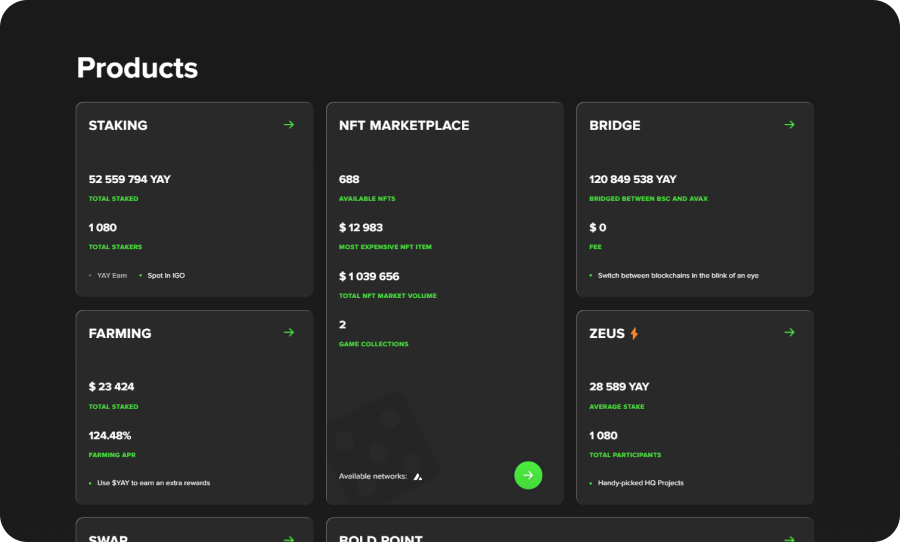Click TOTAL NFT MARKET VOLUME label
The width and height of the screenshot is (900, 542).
(x=387, y=296)
